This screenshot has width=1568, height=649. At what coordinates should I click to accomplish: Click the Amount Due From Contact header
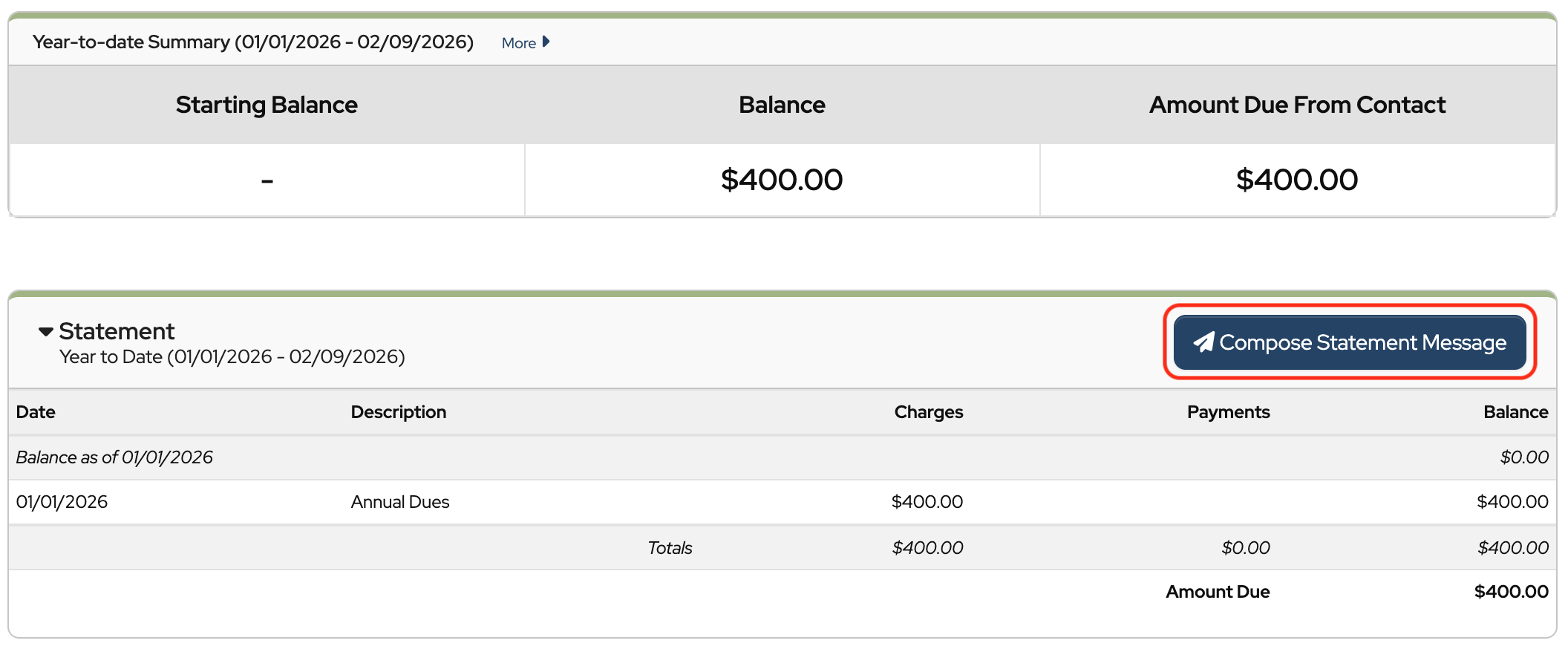[x=1297, y=105]
